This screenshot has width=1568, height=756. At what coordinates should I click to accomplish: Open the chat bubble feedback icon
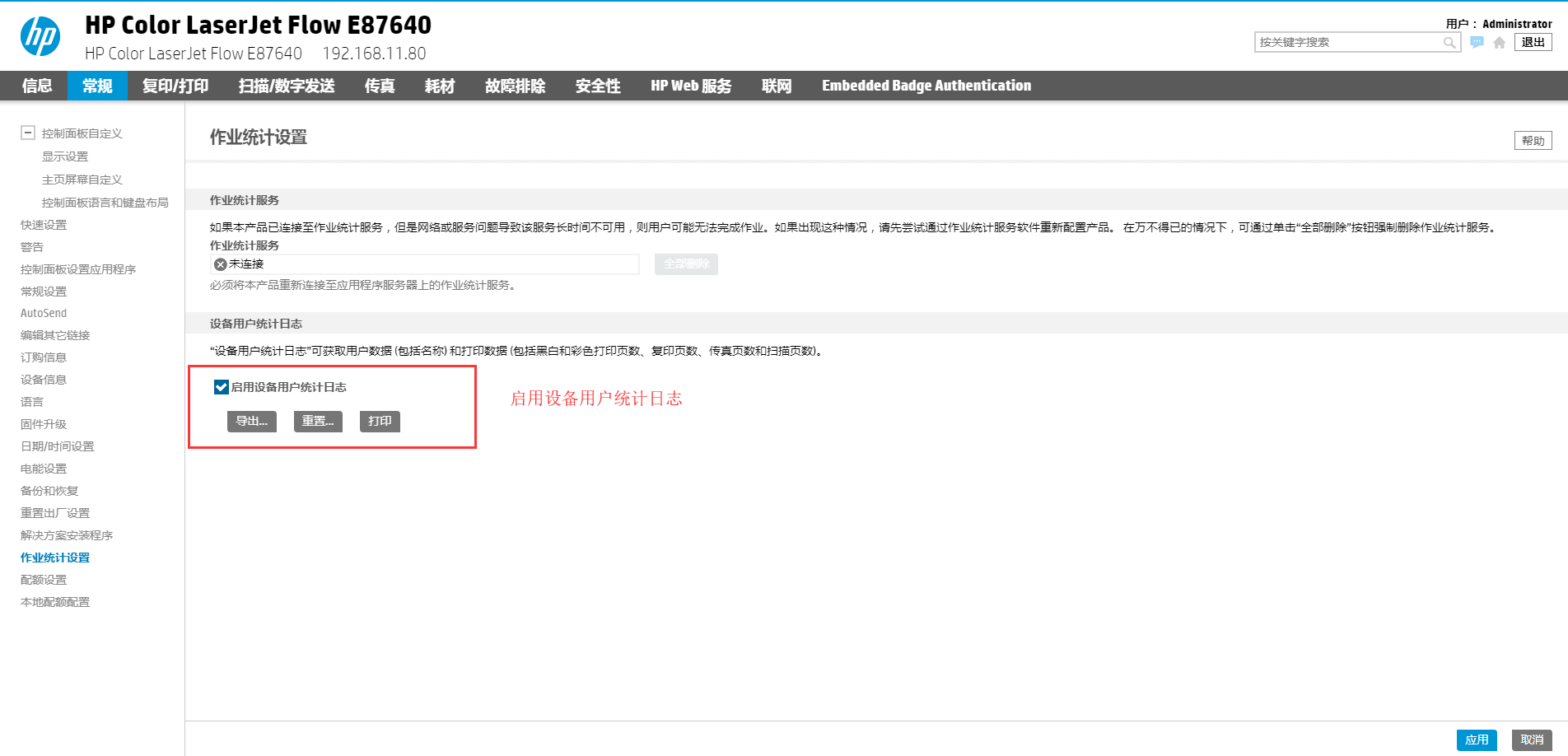click(1477, 42)
